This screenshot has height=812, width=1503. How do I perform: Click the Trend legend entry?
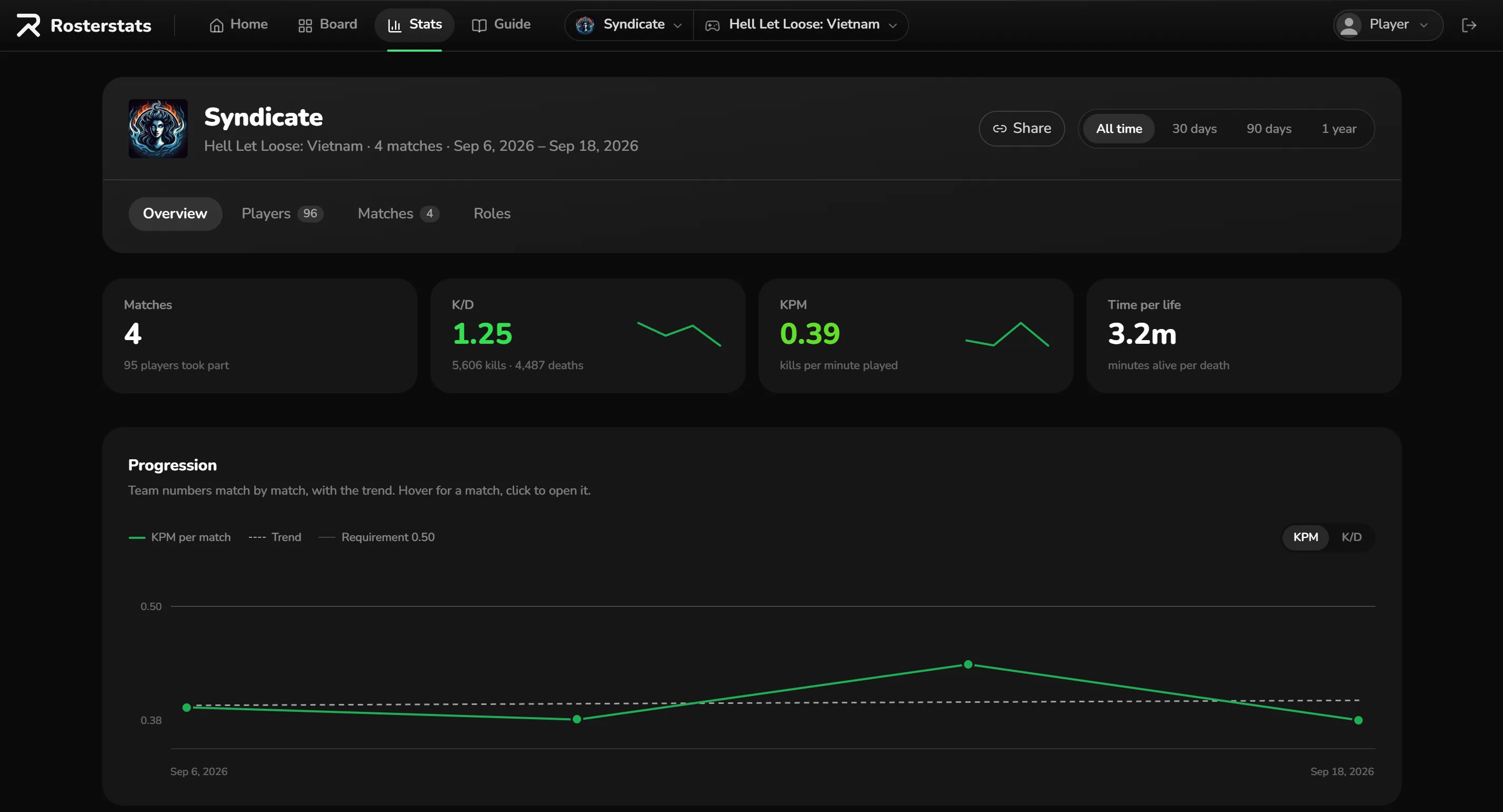(275, 537)
